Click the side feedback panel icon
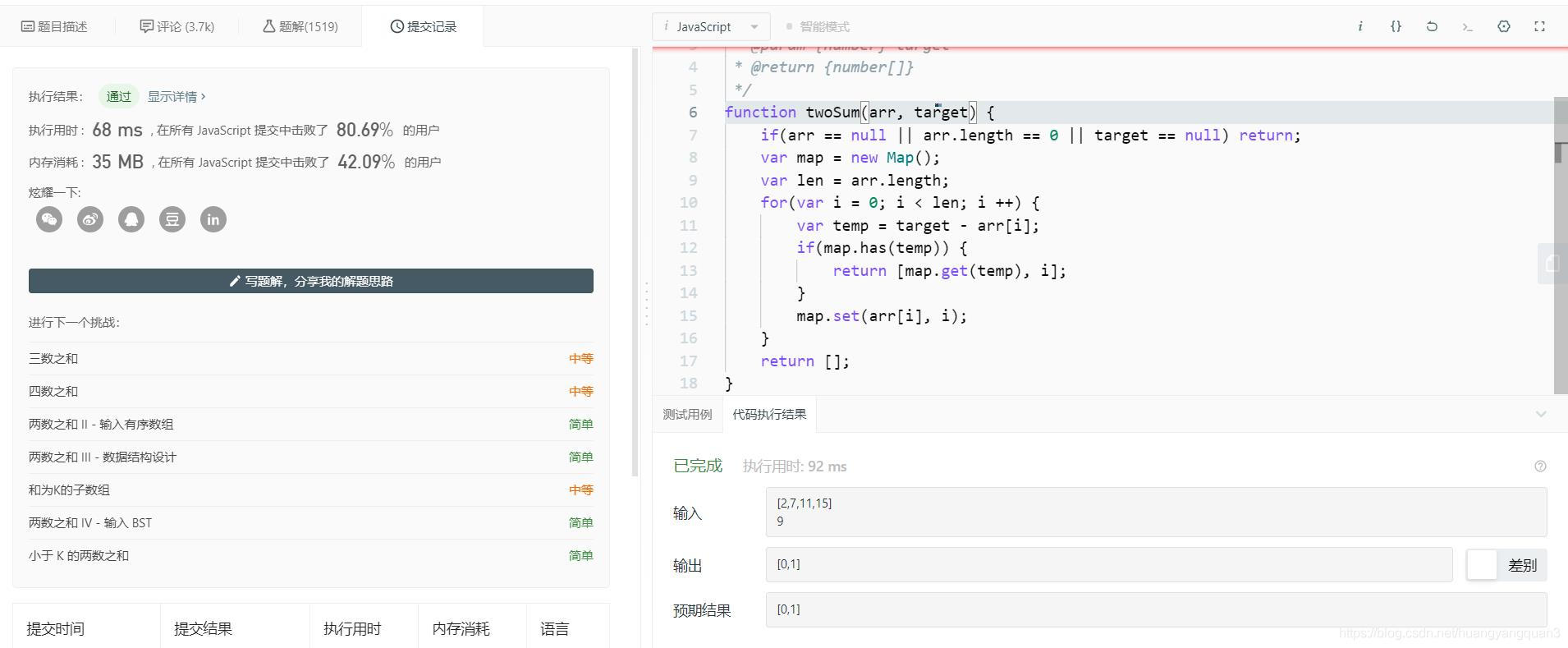 pos(1552,264)
